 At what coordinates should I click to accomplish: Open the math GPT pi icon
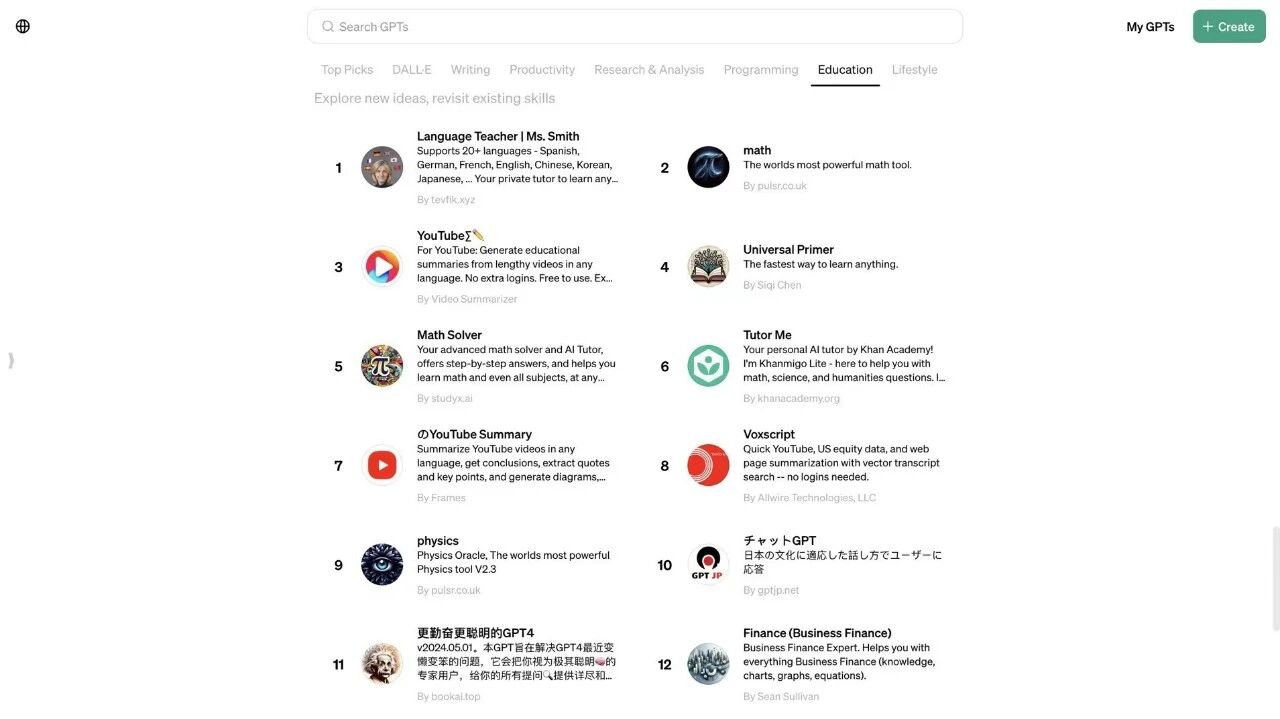coord(708,167)
